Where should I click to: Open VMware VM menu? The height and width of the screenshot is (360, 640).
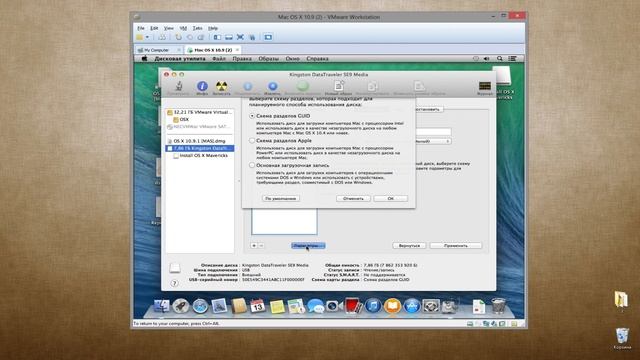(183, 28)
